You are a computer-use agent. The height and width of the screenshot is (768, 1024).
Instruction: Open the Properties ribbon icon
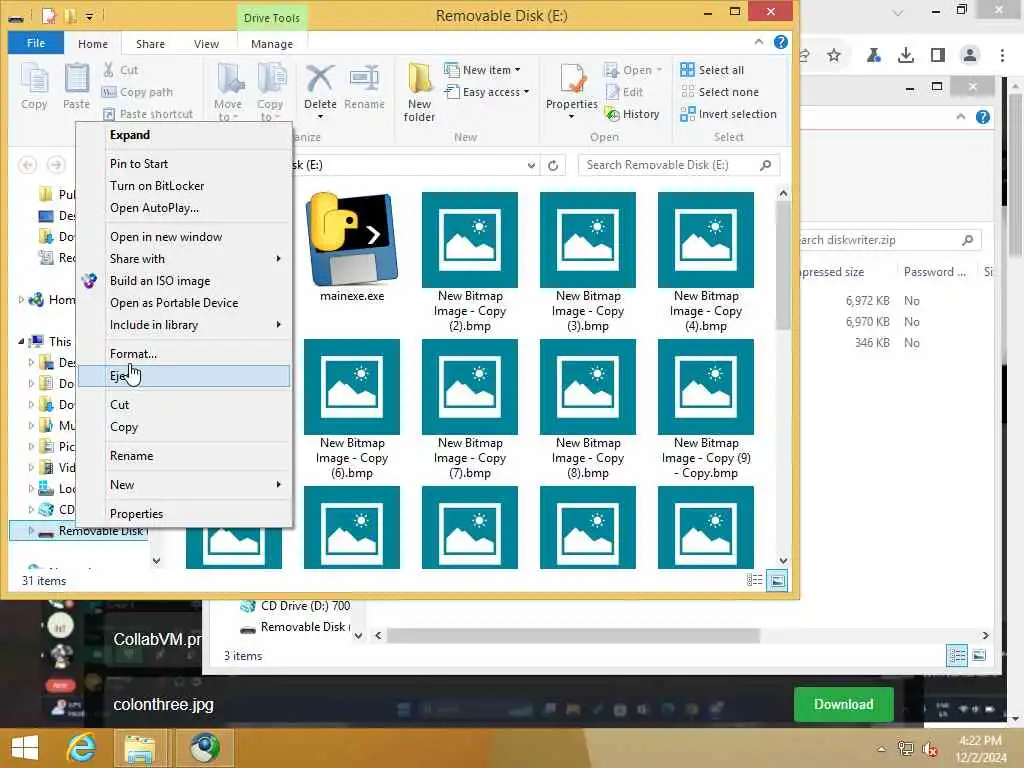[571, 80]
